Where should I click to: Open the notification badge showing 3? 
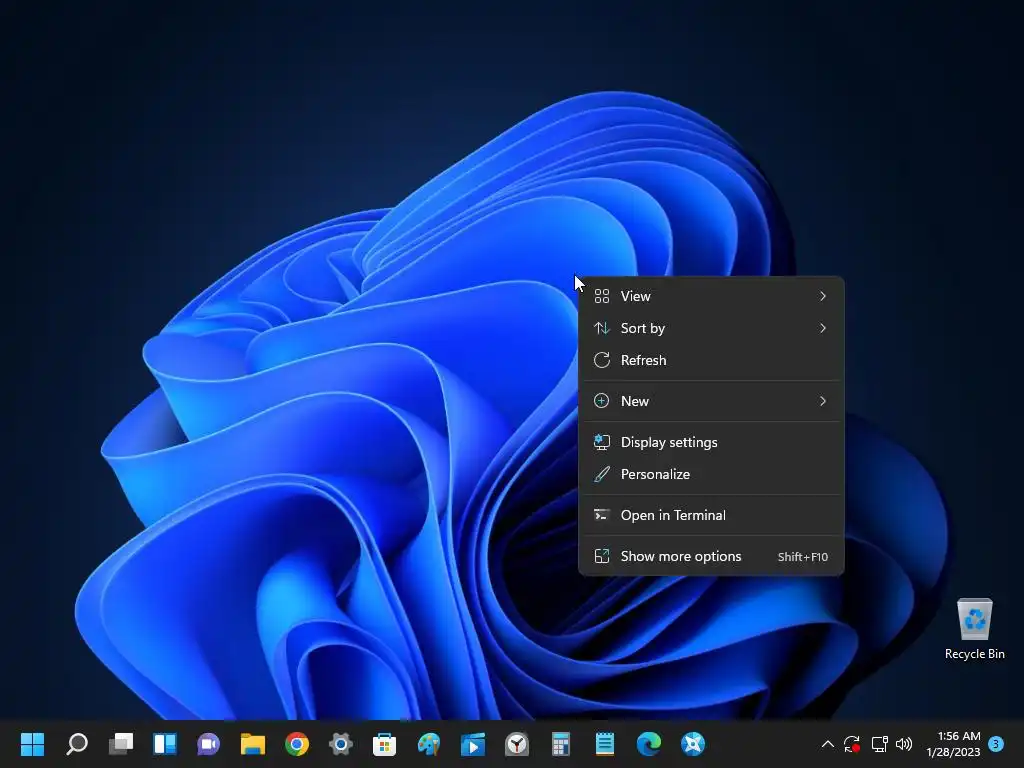(996, 744)
